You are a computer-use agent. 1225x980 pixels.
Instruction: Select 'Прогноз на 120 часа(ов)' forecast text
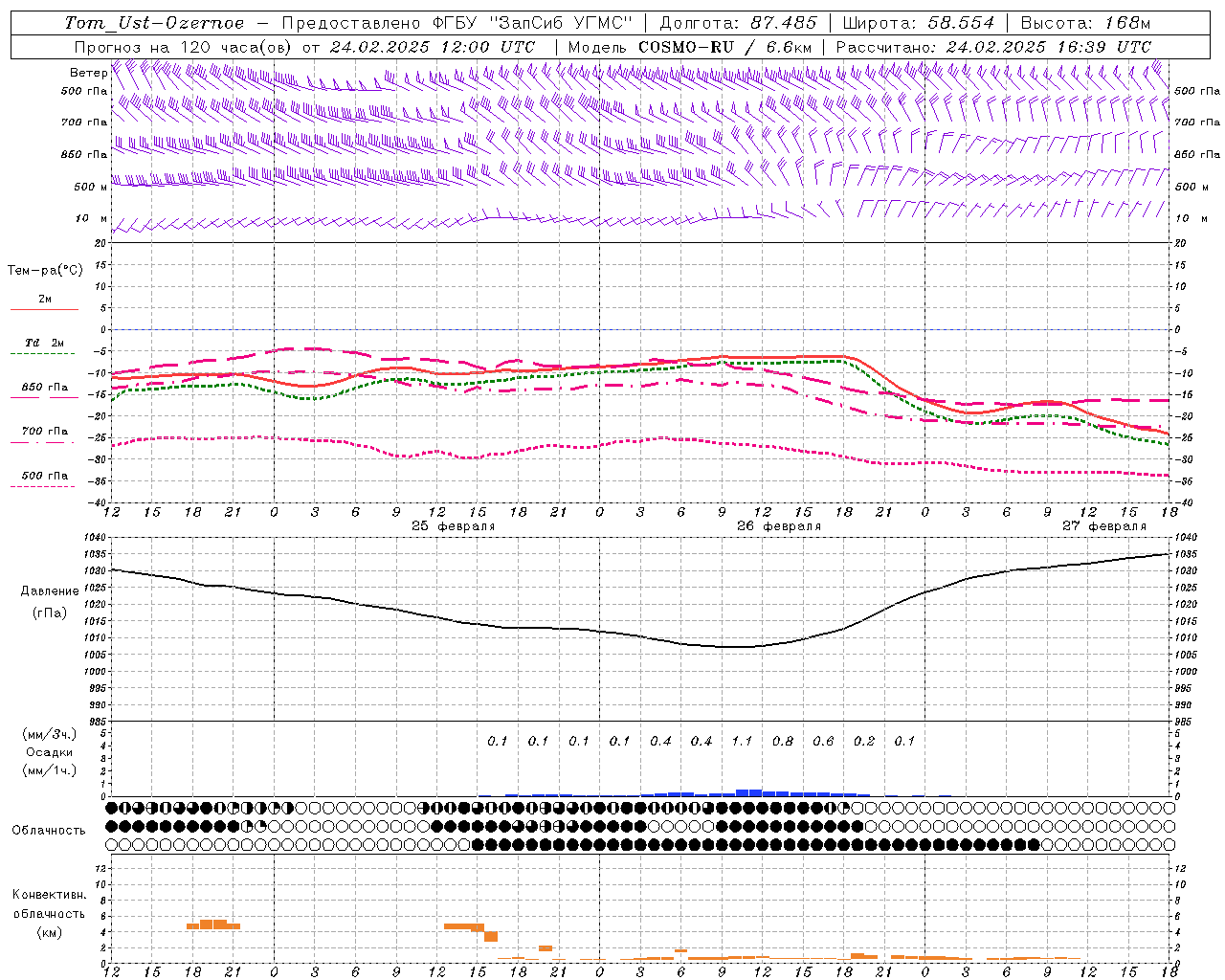pyautogui.click(x=183, y=47)
